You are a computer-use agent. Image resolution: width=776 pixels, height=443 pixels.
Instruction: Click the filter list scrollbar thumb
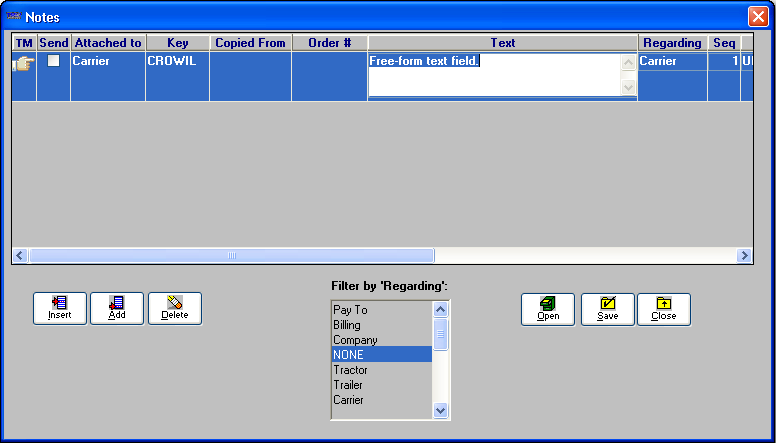click(x=440, y=334)
